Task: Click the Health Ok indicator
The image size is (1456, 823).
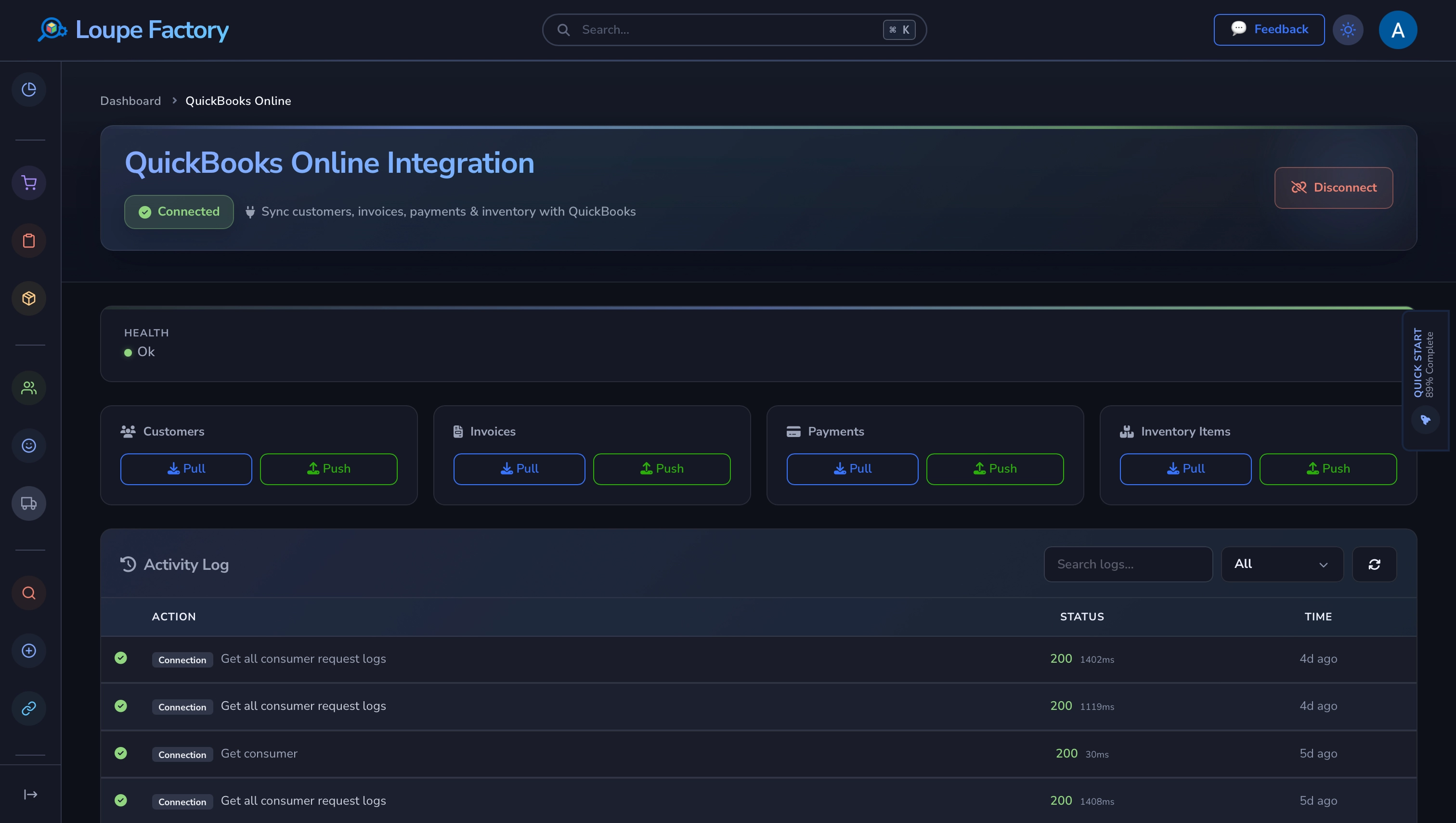Action: (139, 352)
